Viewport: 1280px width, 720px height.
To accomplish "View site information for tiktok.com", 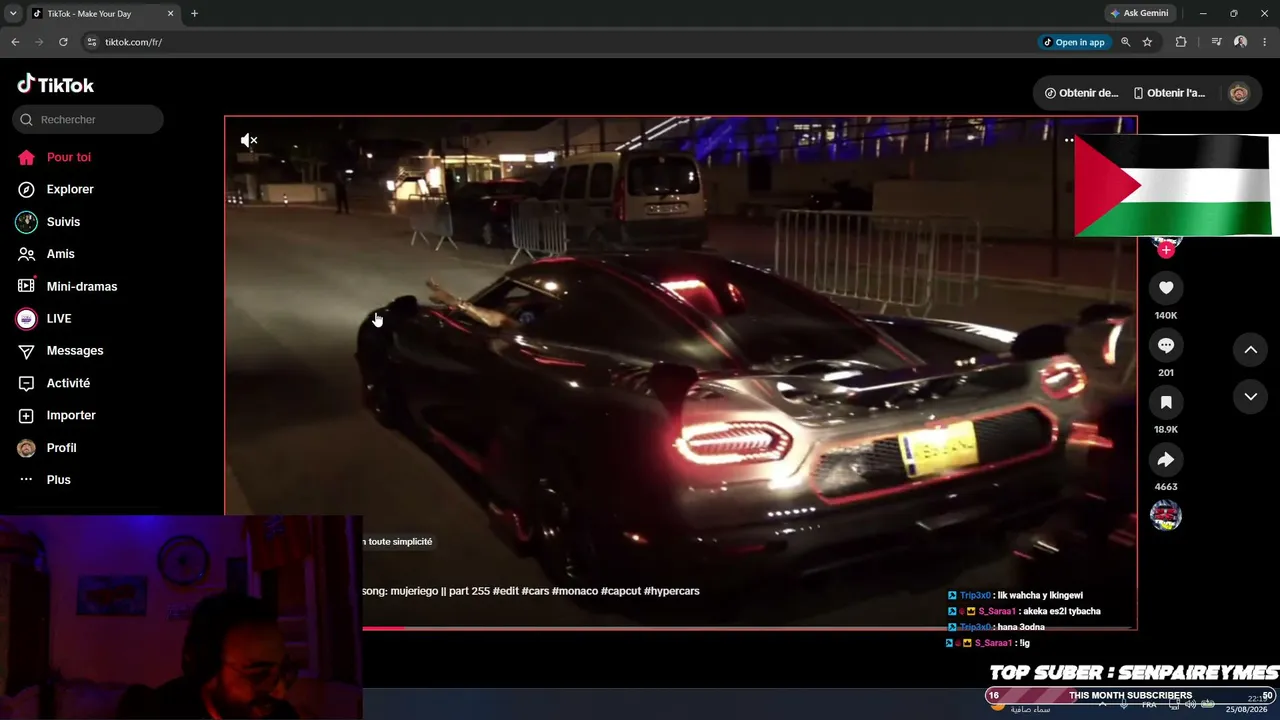I will point(91,42).
